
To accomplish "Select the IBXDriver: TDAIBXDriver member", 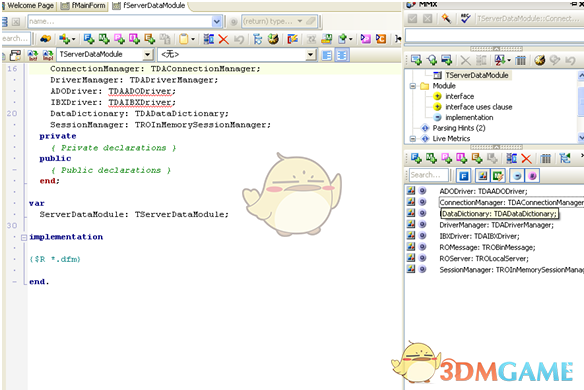I will point(479,236).
